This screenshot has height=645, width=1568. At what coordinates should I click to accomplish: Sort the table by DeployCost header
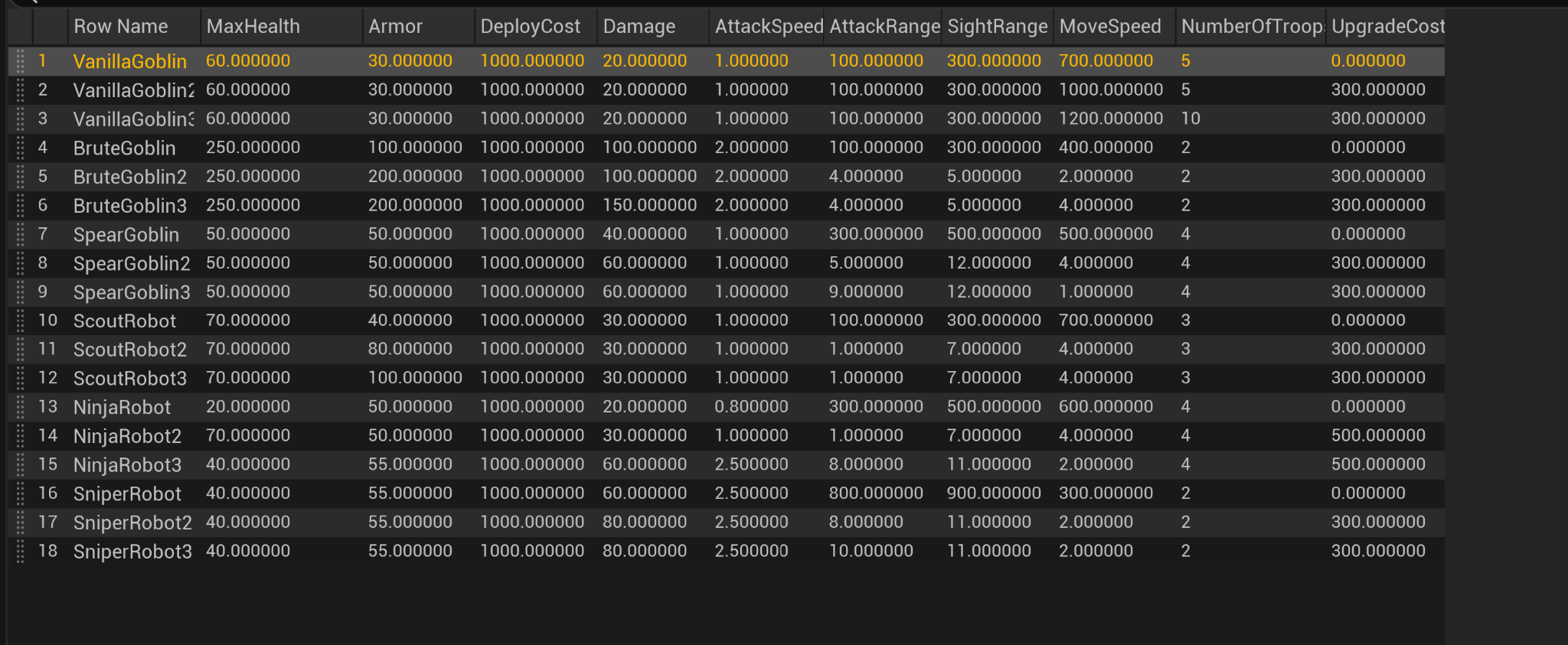click(x=530, y=27)
